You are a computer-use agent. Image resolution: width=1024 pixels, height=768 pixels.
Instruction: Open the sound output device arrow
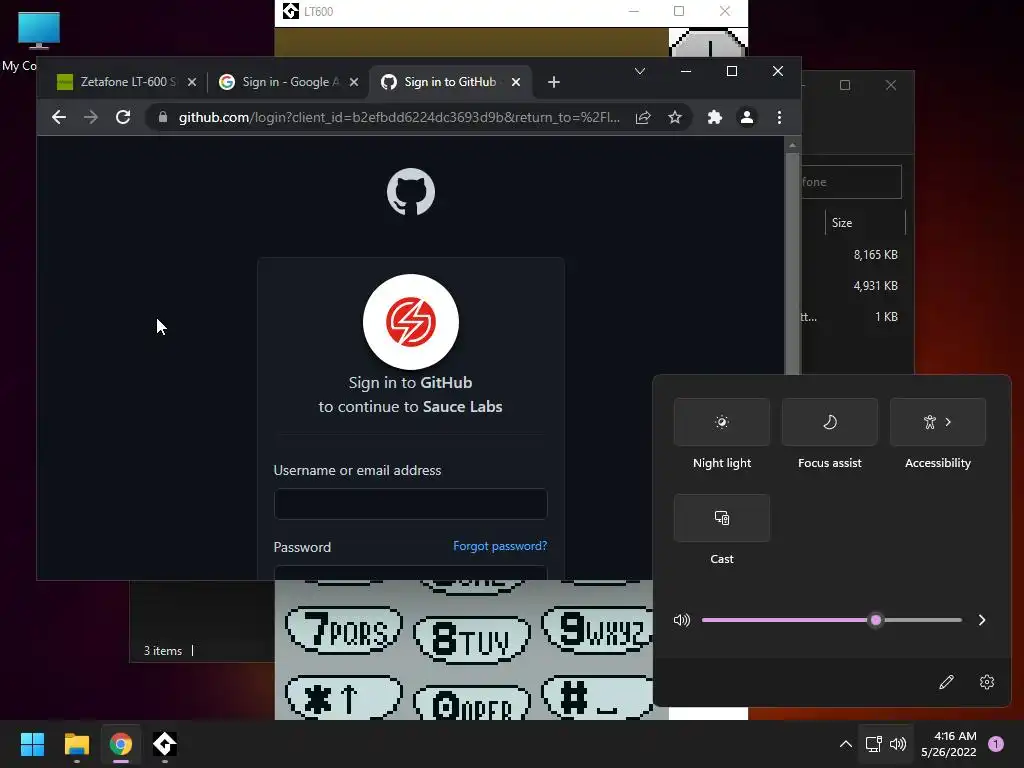(x=982, y=620)
